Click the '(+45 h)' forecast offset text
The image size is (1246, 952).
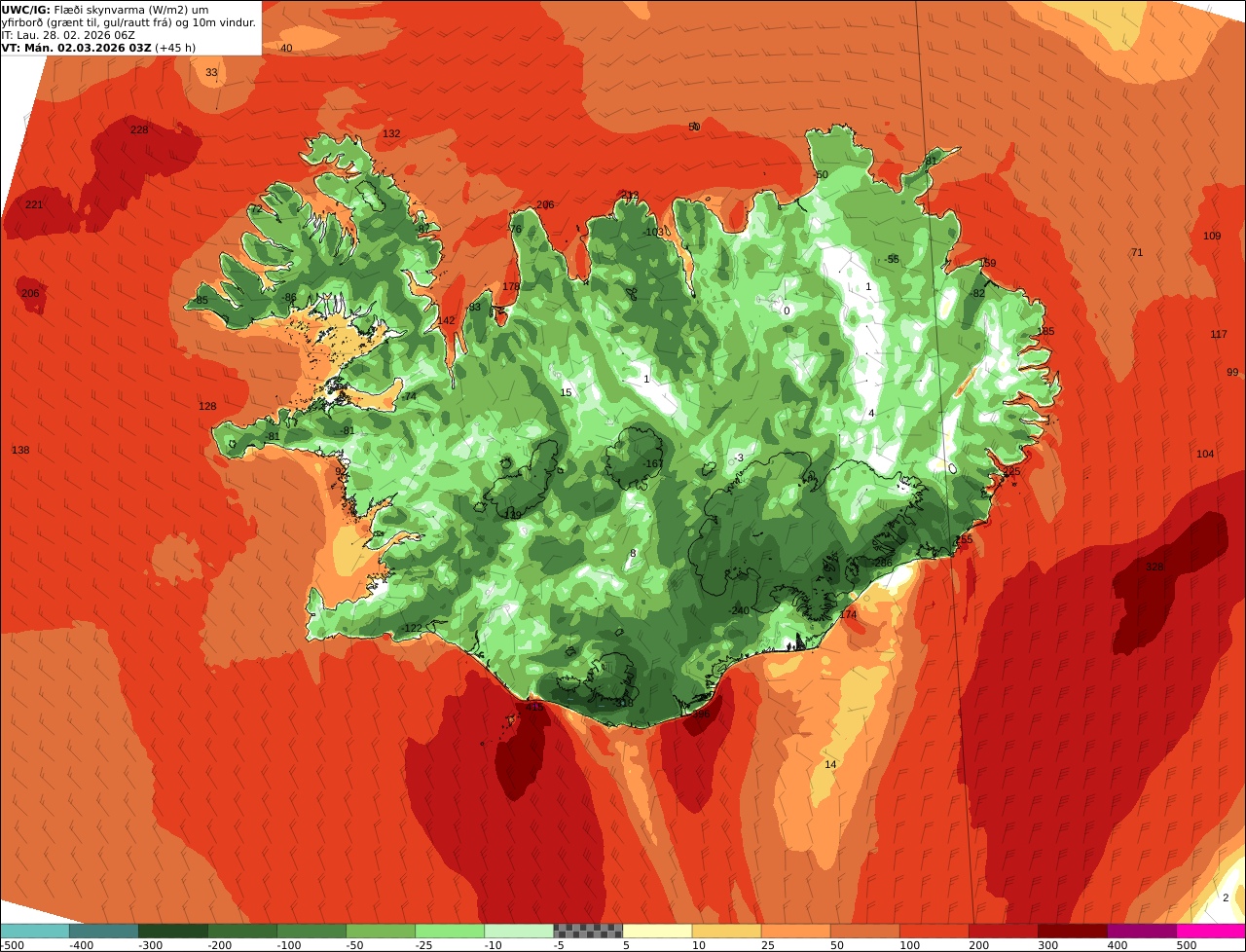pyautogui.click(x=175, y=48)
